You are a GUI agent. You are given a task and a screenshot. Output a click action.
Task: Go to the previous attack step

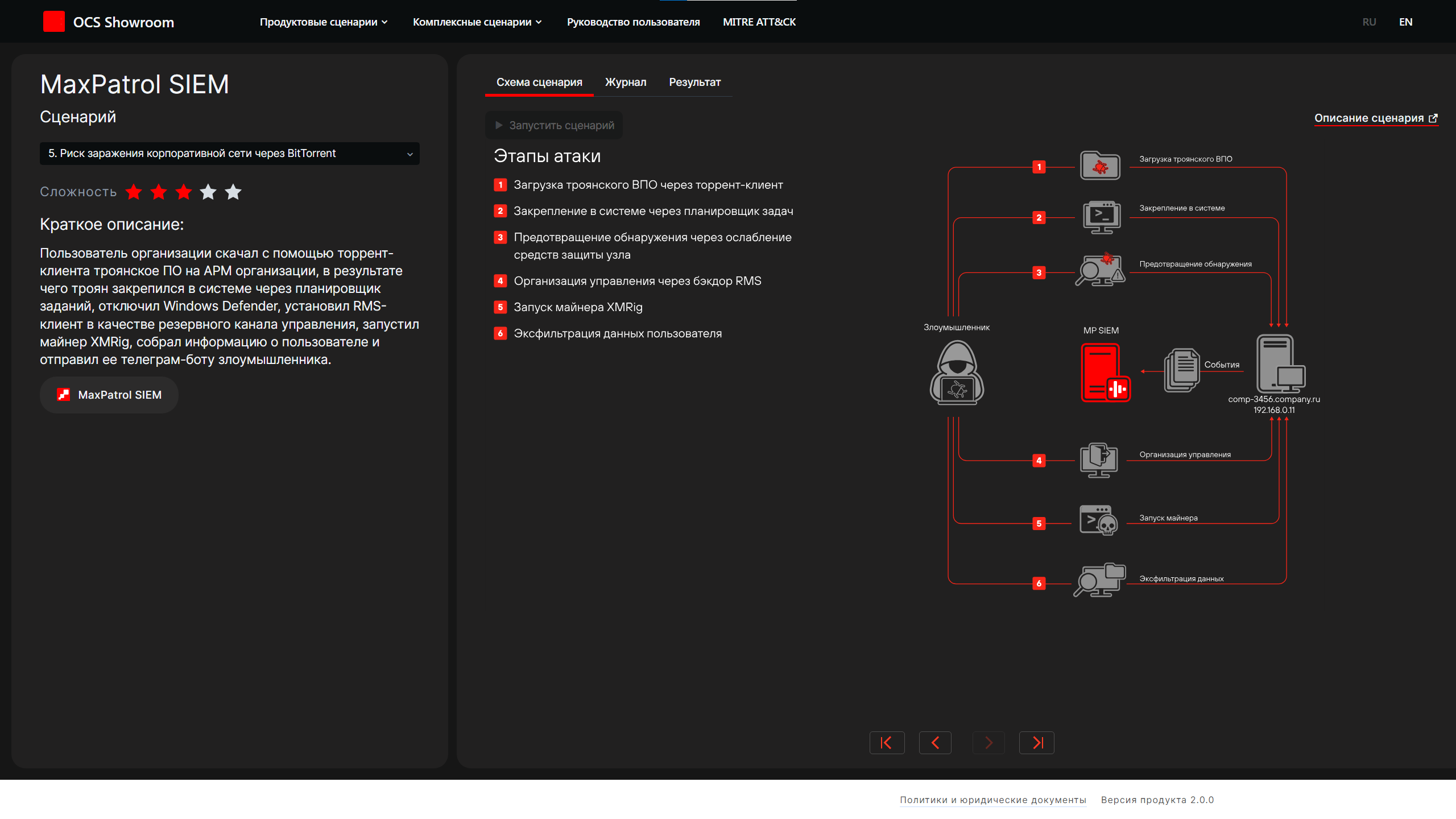coord(935,743)
